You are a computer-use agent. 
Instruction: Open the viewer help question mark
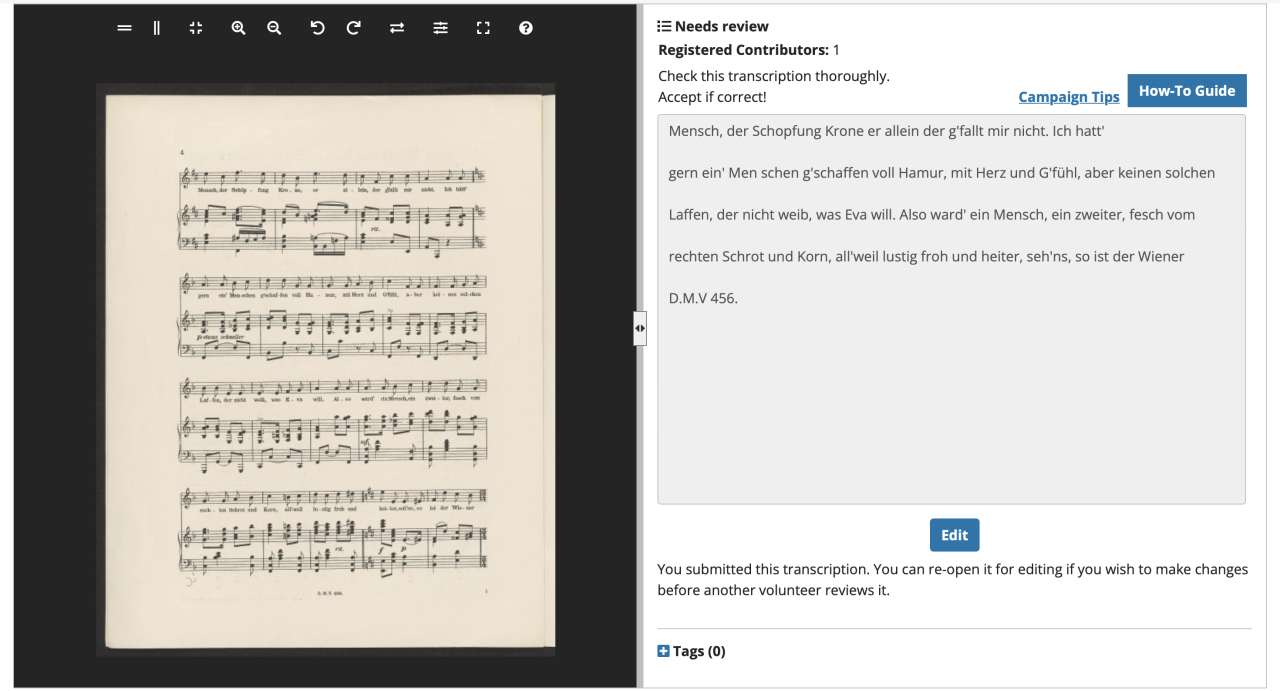pyautogui.click(x=526, y=28)
